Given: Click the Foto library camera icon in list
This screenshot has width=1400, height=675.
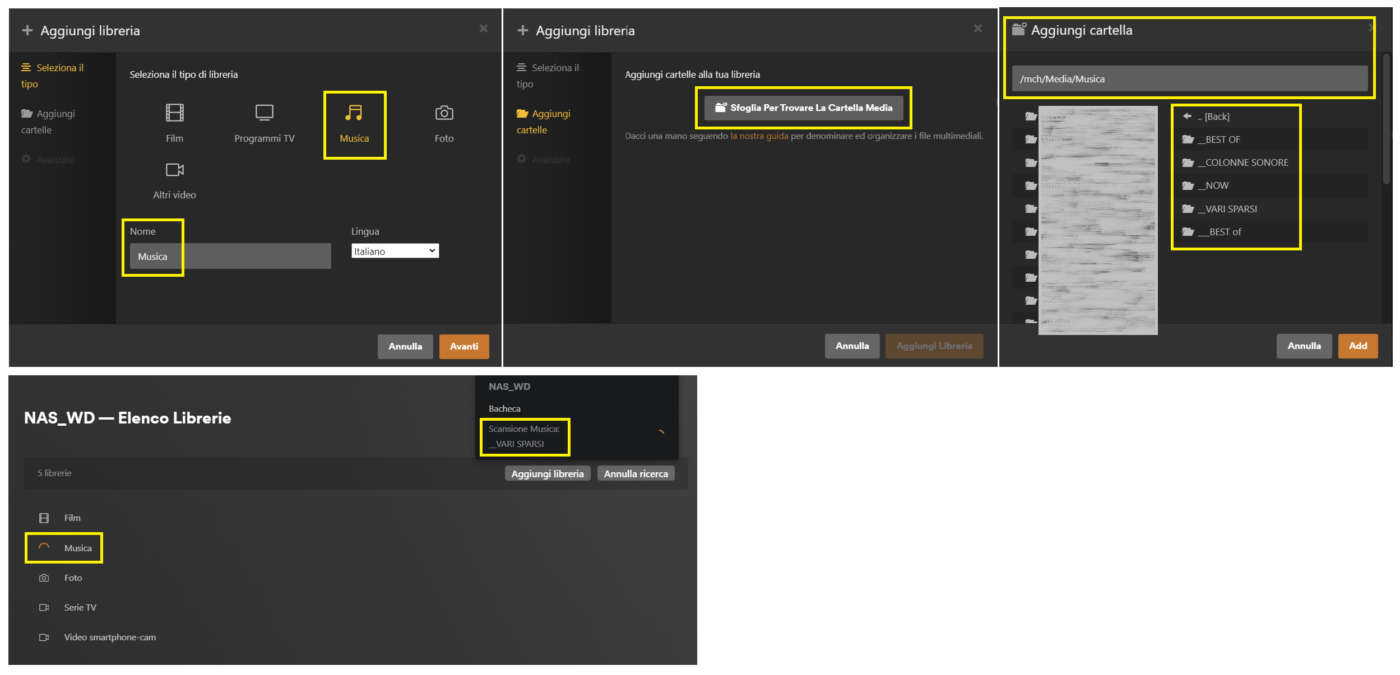Looking at the screenshot, I should [44, 578].
